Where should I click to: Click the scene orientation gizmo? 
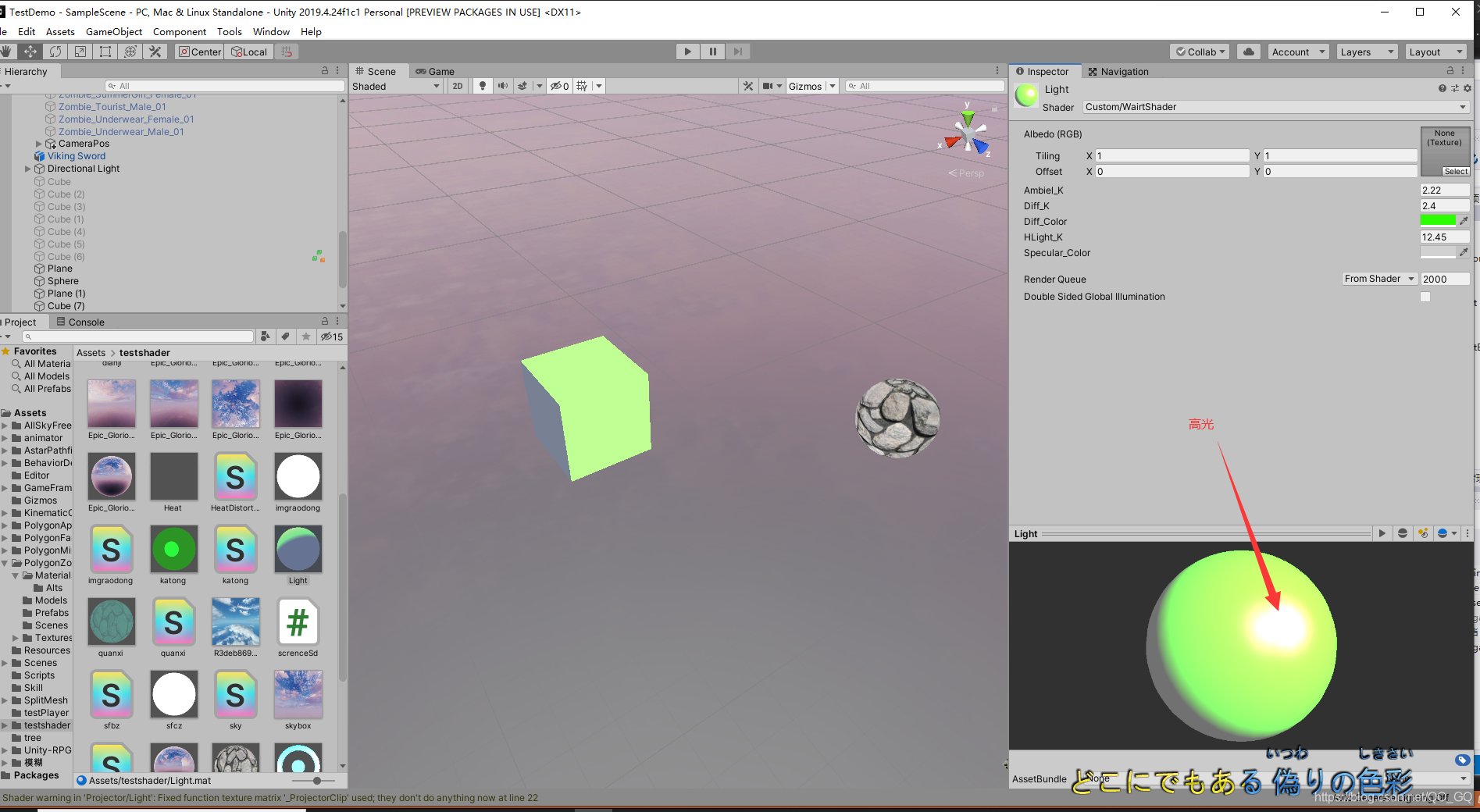click(x=968, y=137)
